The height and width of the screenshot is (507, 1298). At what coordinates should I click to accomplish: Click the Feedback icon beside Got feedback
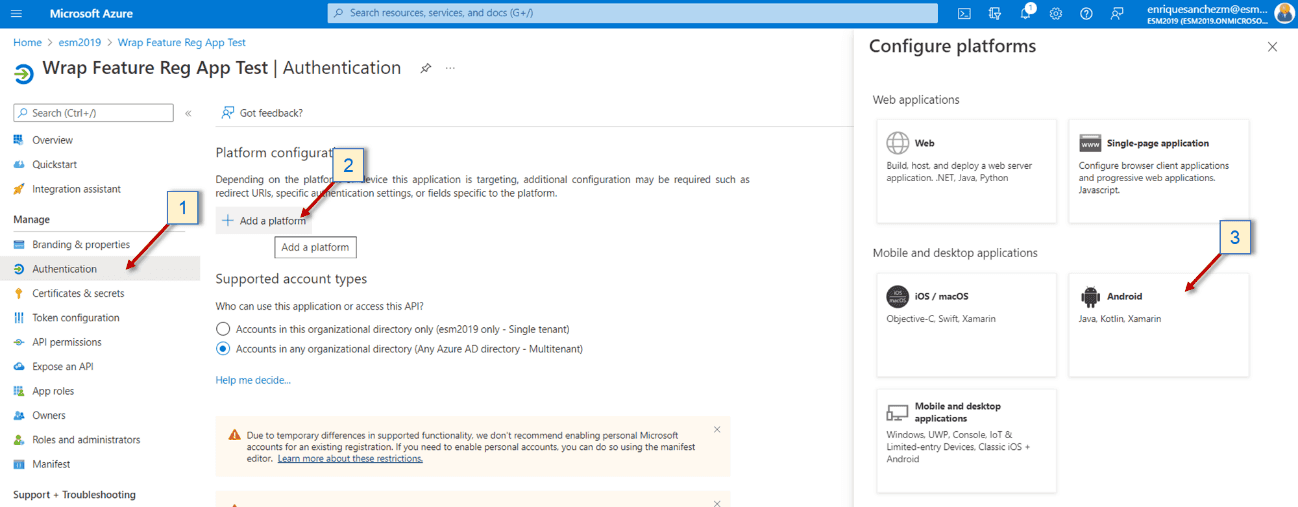(228, 113)
